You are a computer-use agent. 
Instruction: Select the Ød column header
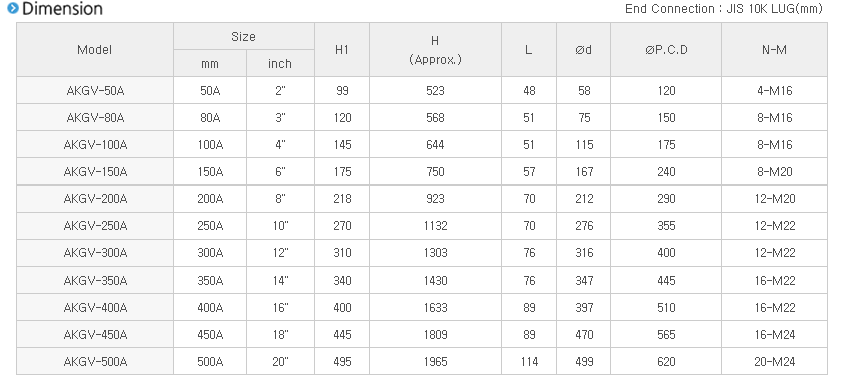click(x=583, y=50)
